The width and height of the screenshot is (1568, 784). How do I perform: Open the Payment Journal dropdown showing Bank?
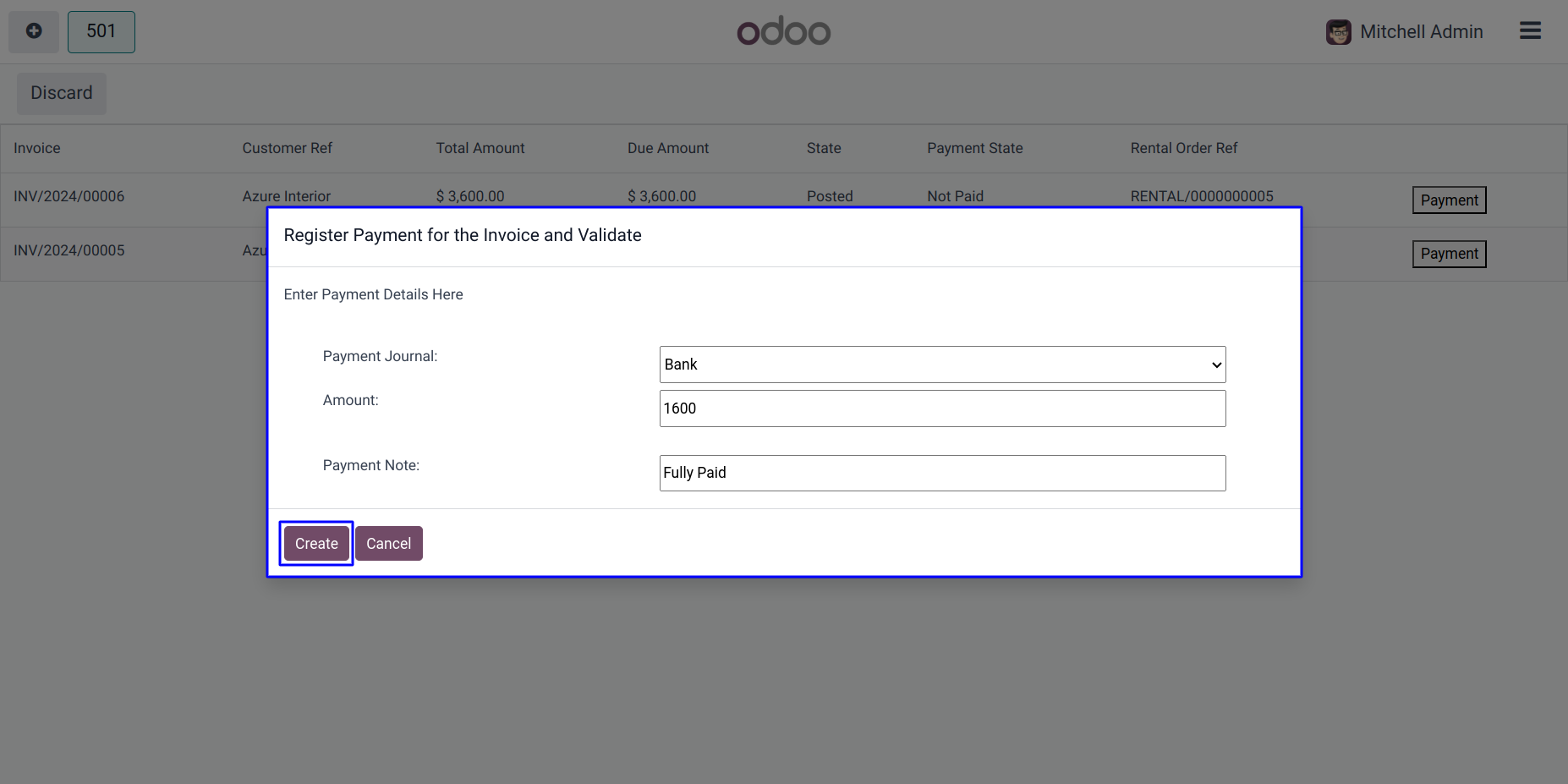point(942,365)
